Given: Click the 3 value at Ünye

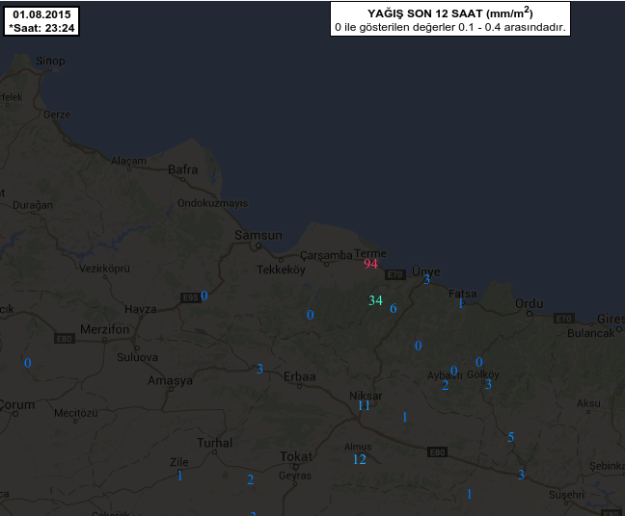Looking at the screenshot, I should 426,279.
